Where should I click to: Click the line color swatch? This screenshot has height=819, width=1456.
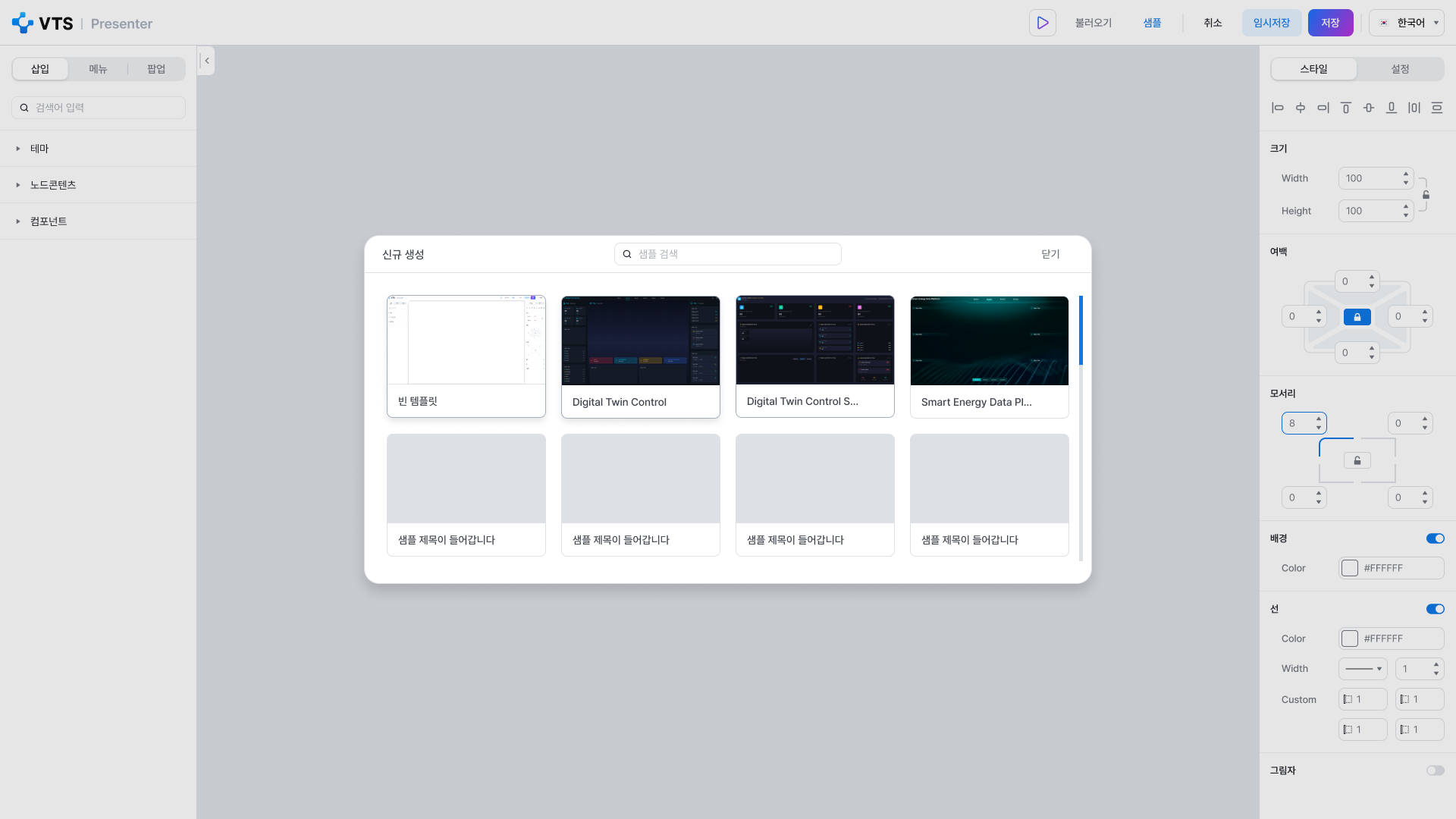point(1350,639)
